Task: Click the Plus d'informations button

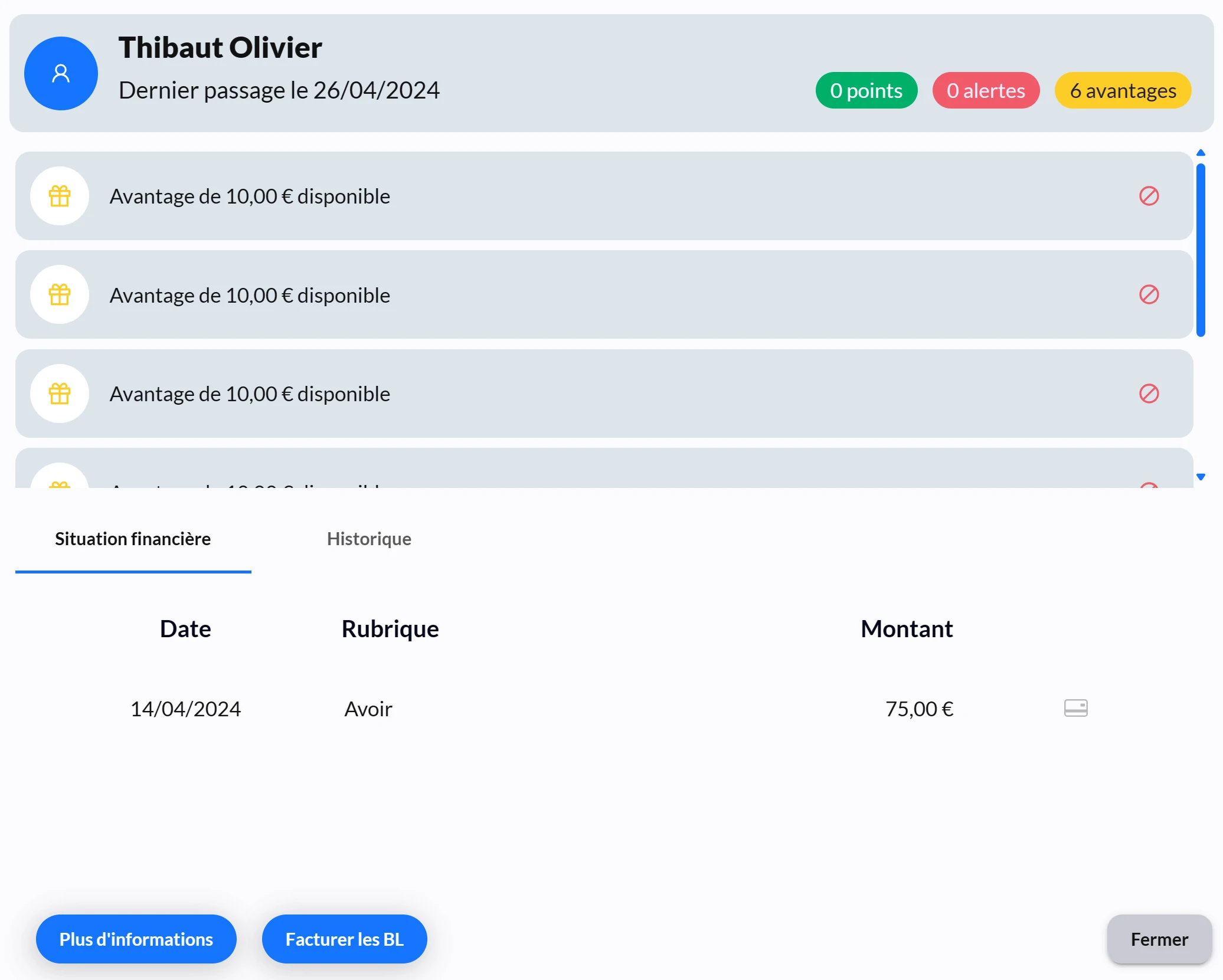Action: pyautogui.click(x=136, y=939)
